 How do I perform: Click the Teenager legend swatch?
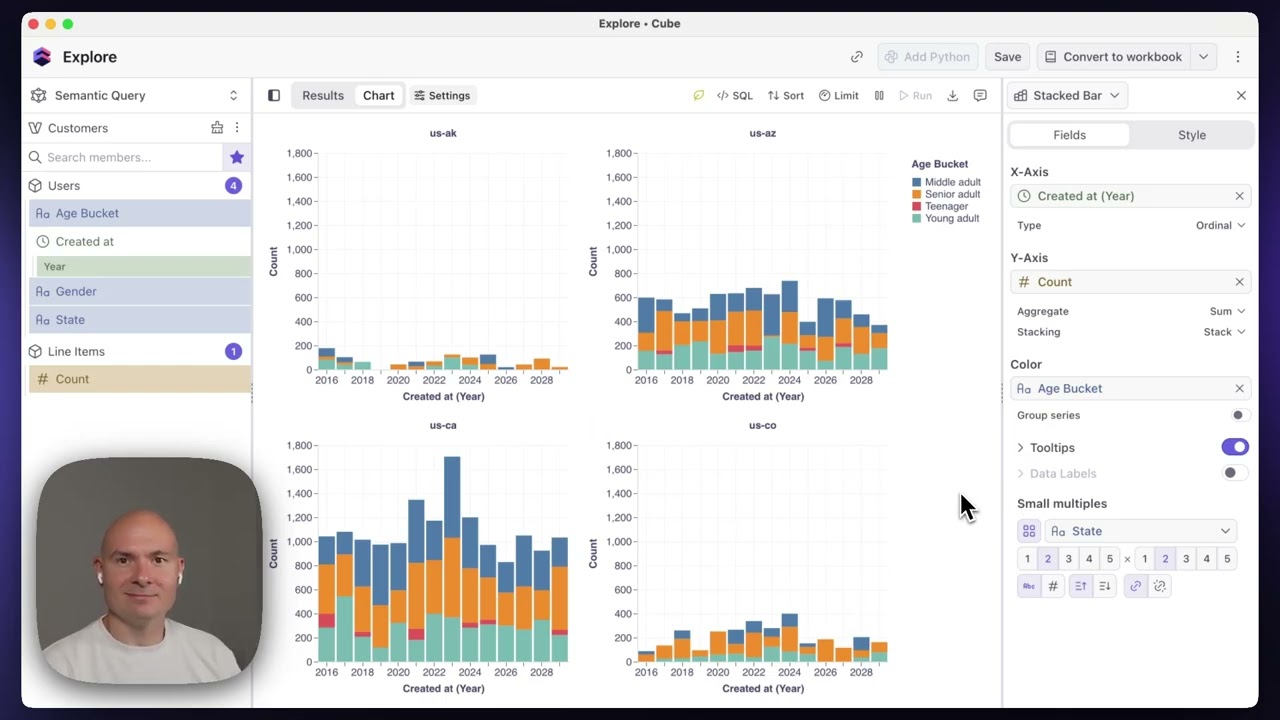[916, 207]
